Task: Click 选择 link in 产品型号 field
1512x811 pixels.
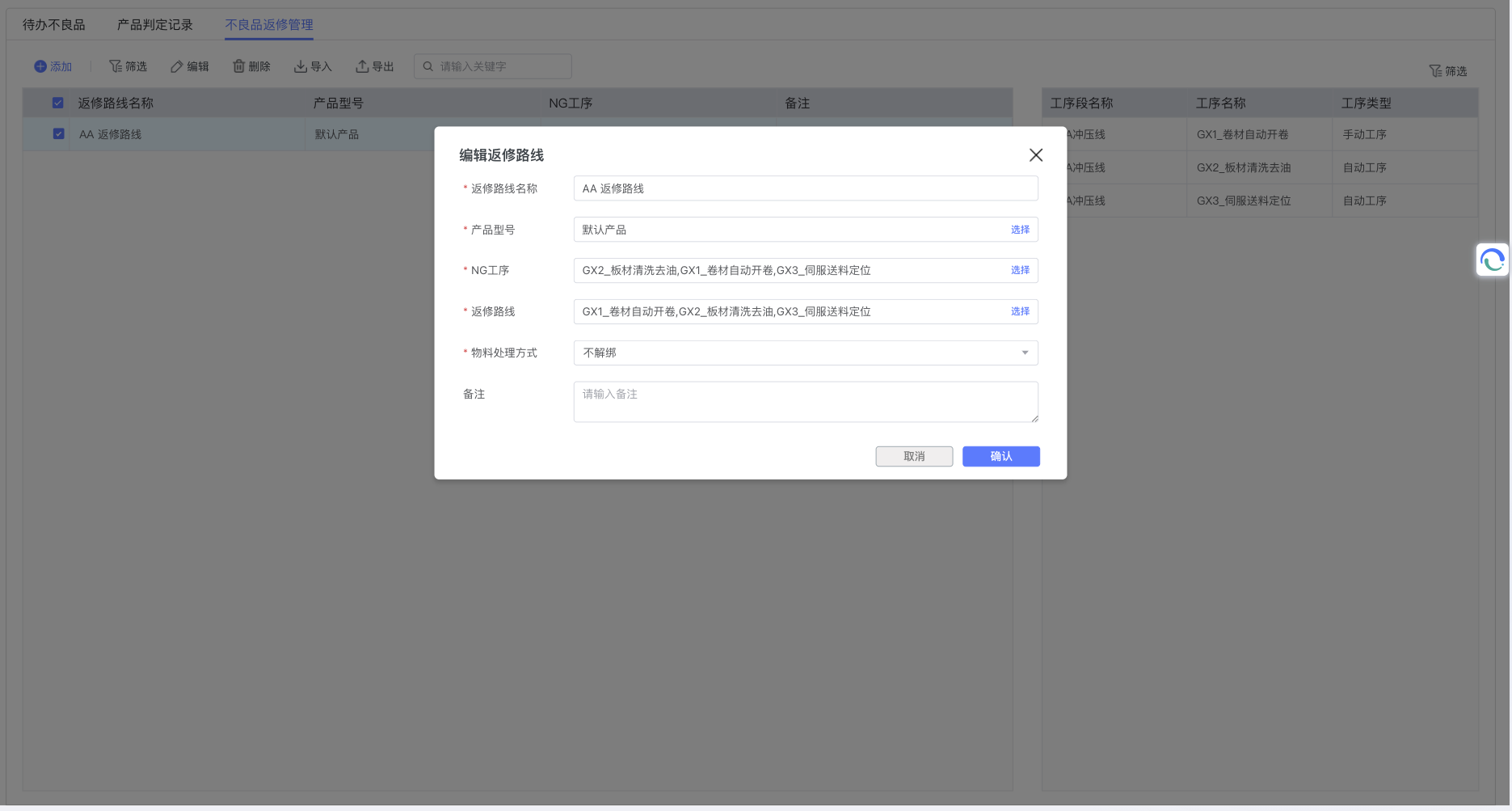Action: [x=1020, y=230]
